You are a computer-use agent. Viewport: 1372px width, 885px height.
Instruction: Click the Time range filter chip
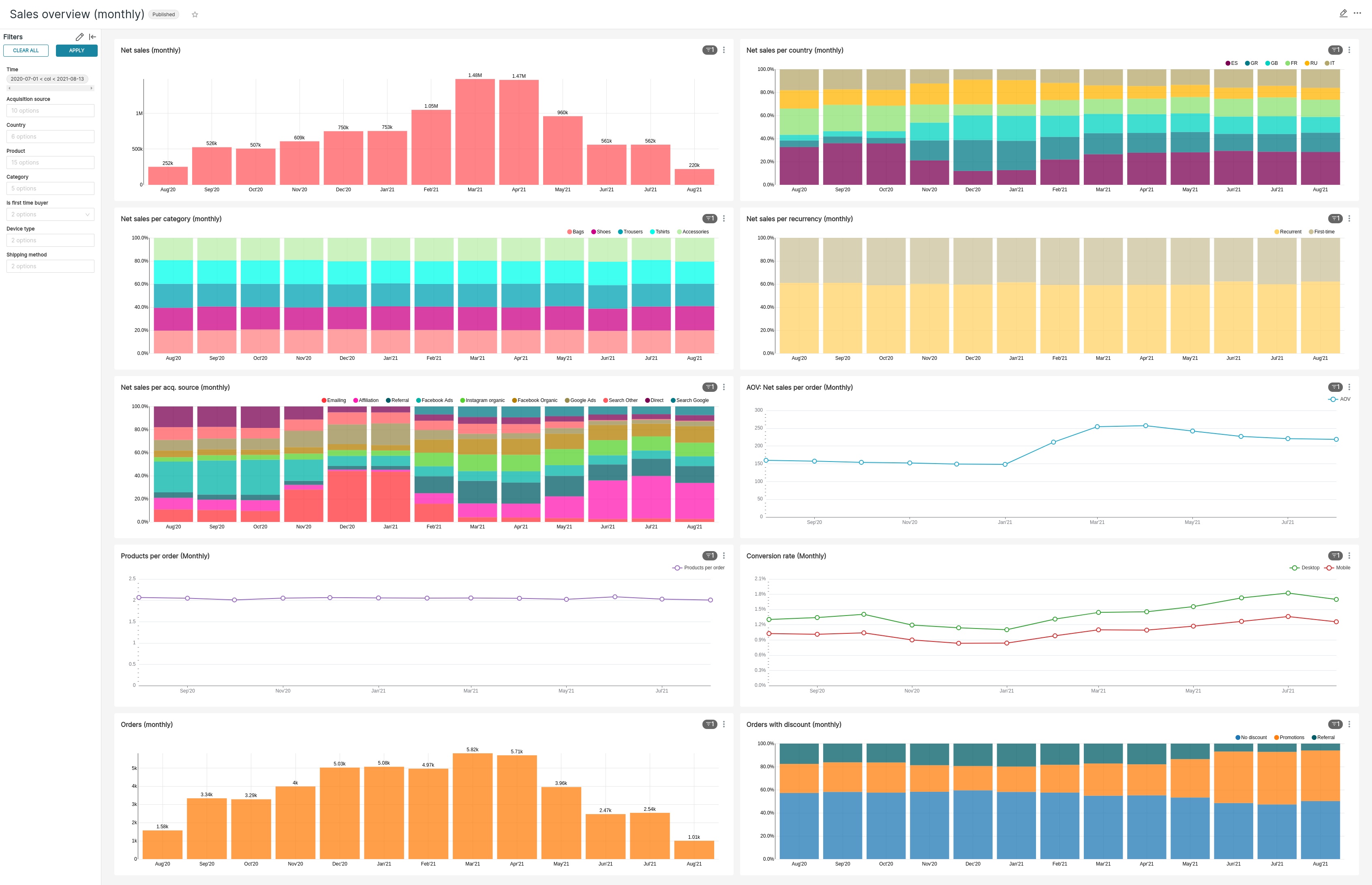pyautogui.click(x=47, y=79)
